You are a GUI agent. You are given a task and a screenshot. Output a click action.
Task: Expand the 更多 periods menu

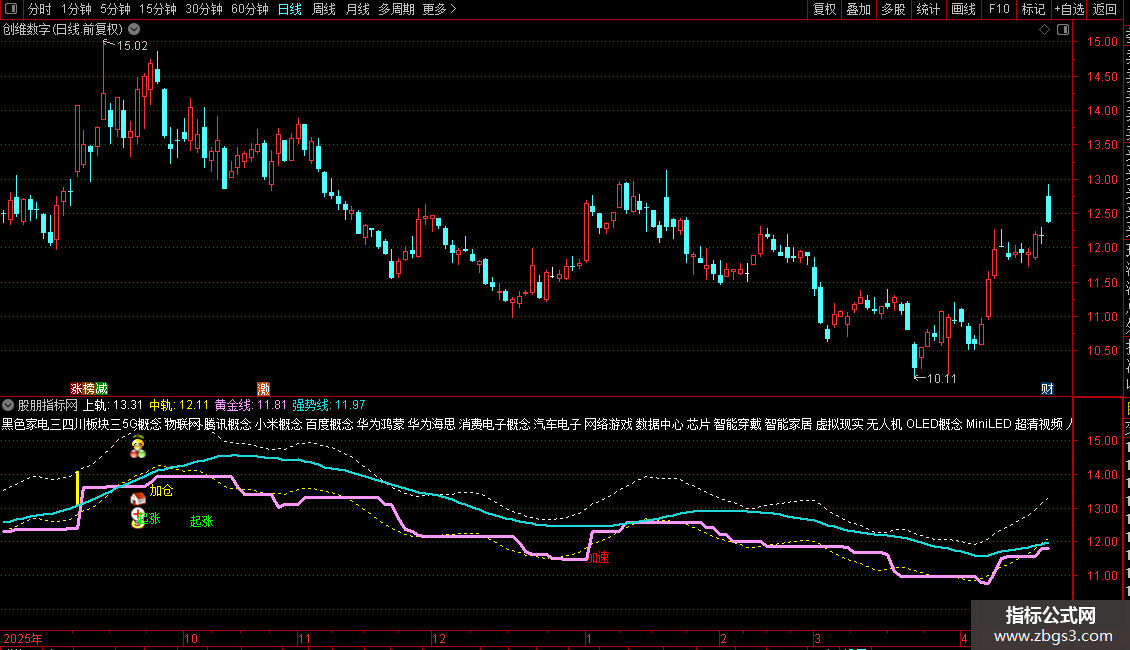coord(439,9)
